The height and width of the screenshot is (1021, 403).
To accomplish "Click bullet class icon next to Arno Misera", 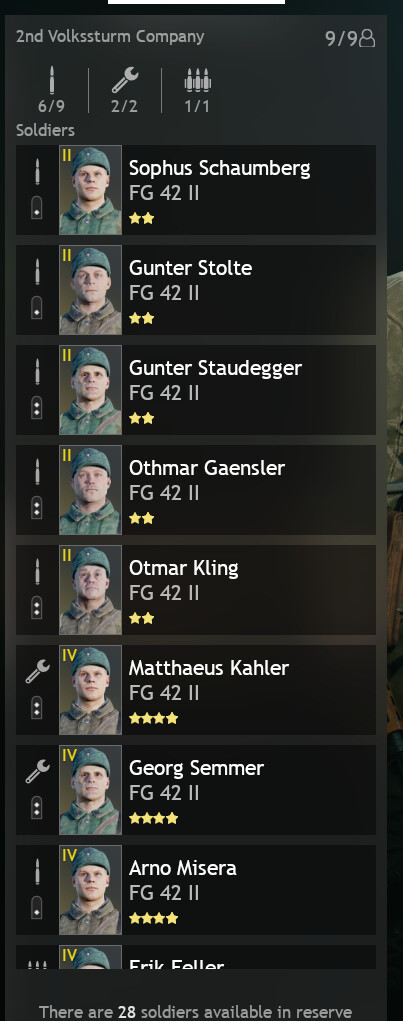I will 37,871.
